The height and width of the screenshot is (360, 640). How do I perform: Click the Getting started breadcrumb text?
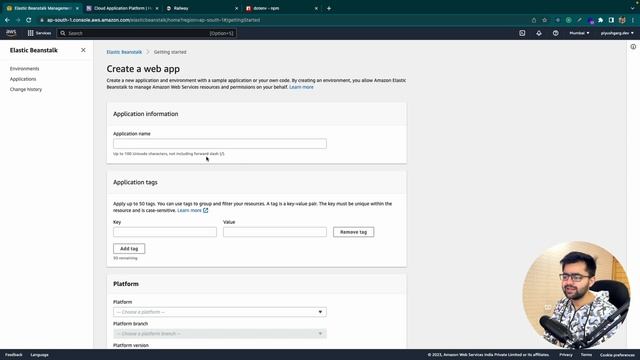point(170,52)
